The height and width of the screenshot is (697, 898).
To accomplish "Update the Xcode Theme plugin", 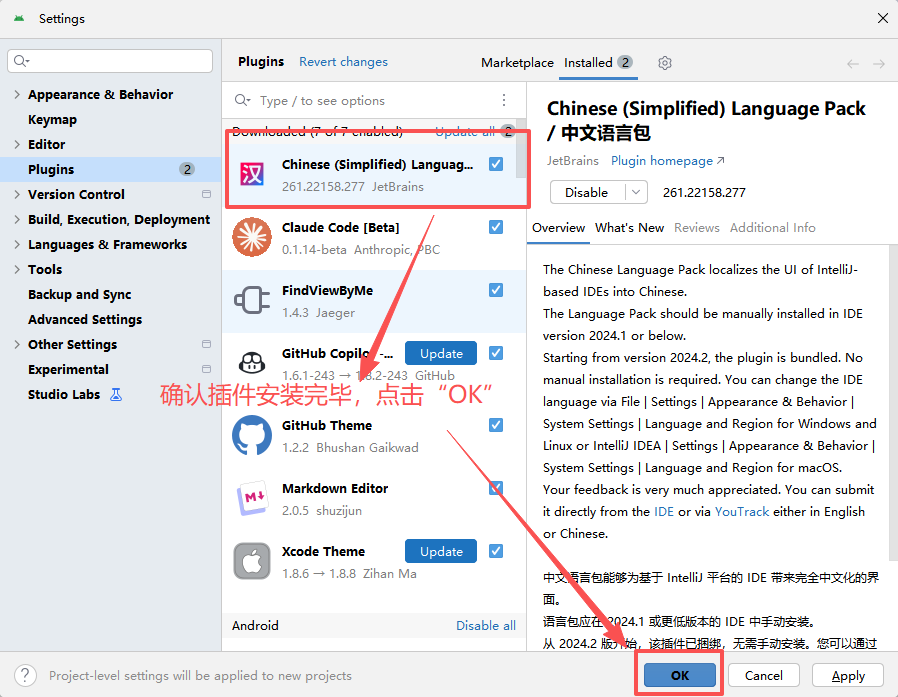I will pos(440,551).
